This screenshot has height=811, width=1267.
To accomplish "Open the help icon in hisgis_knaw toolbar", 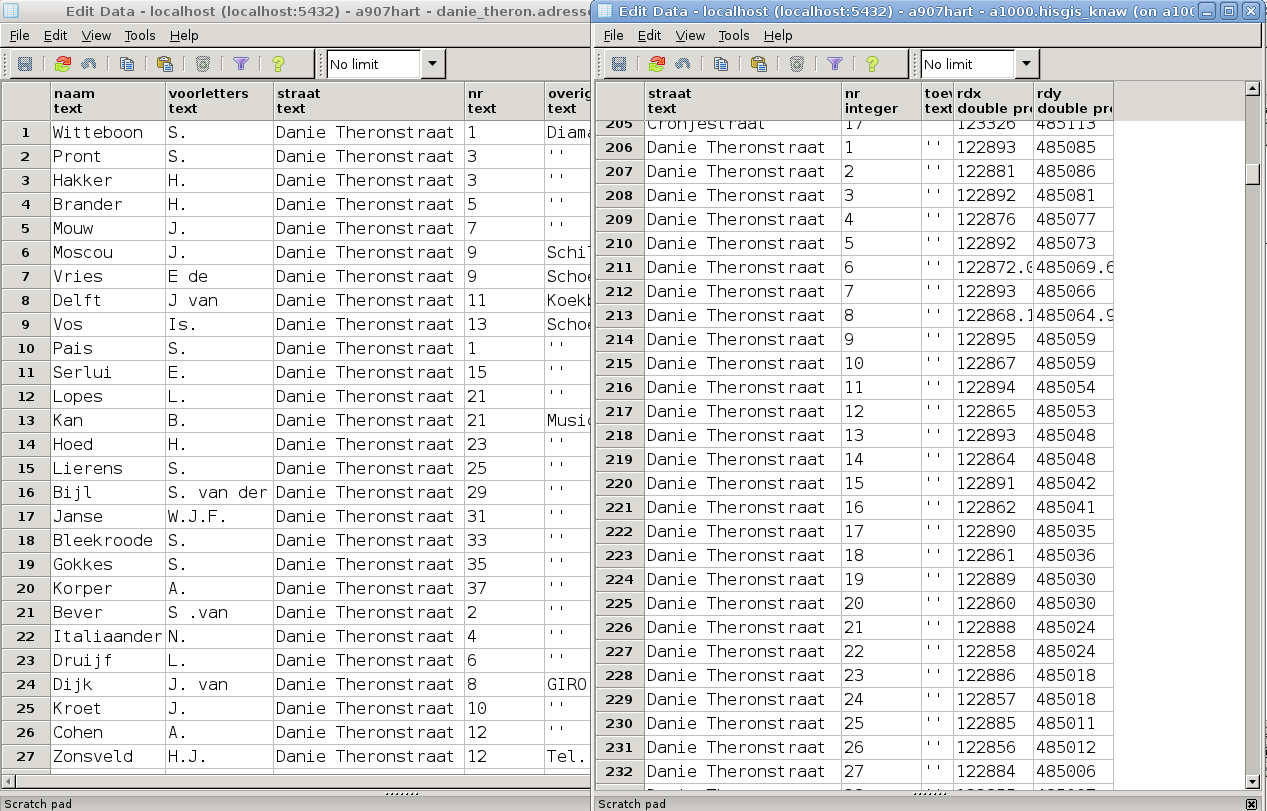I will (873, 64).
